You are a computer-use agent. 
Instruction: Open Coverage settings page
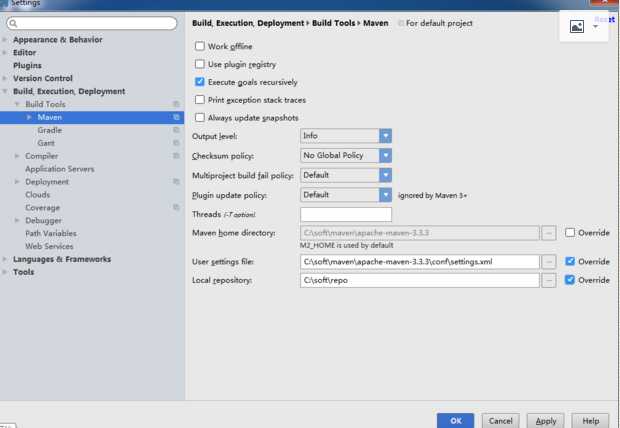[43, 208]
